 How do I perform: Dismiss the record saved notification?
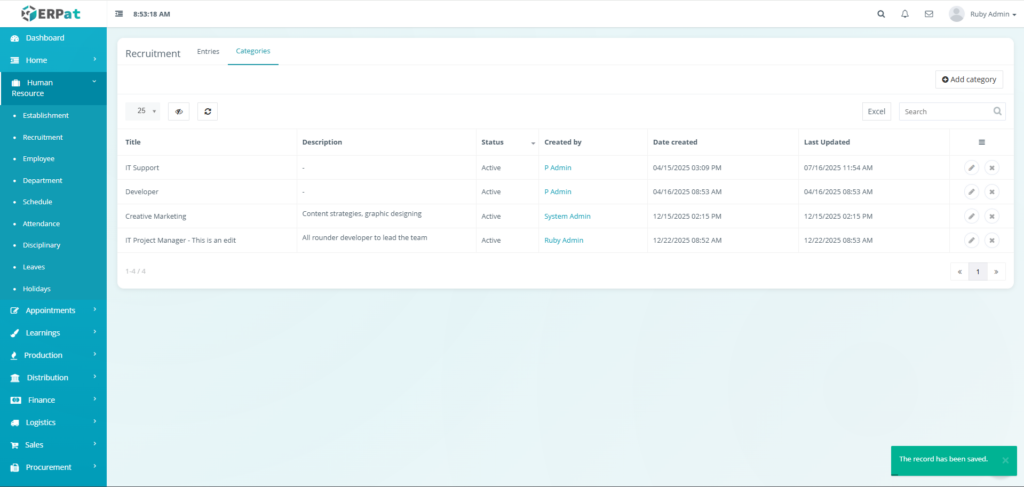click(x=1005, y=460)
